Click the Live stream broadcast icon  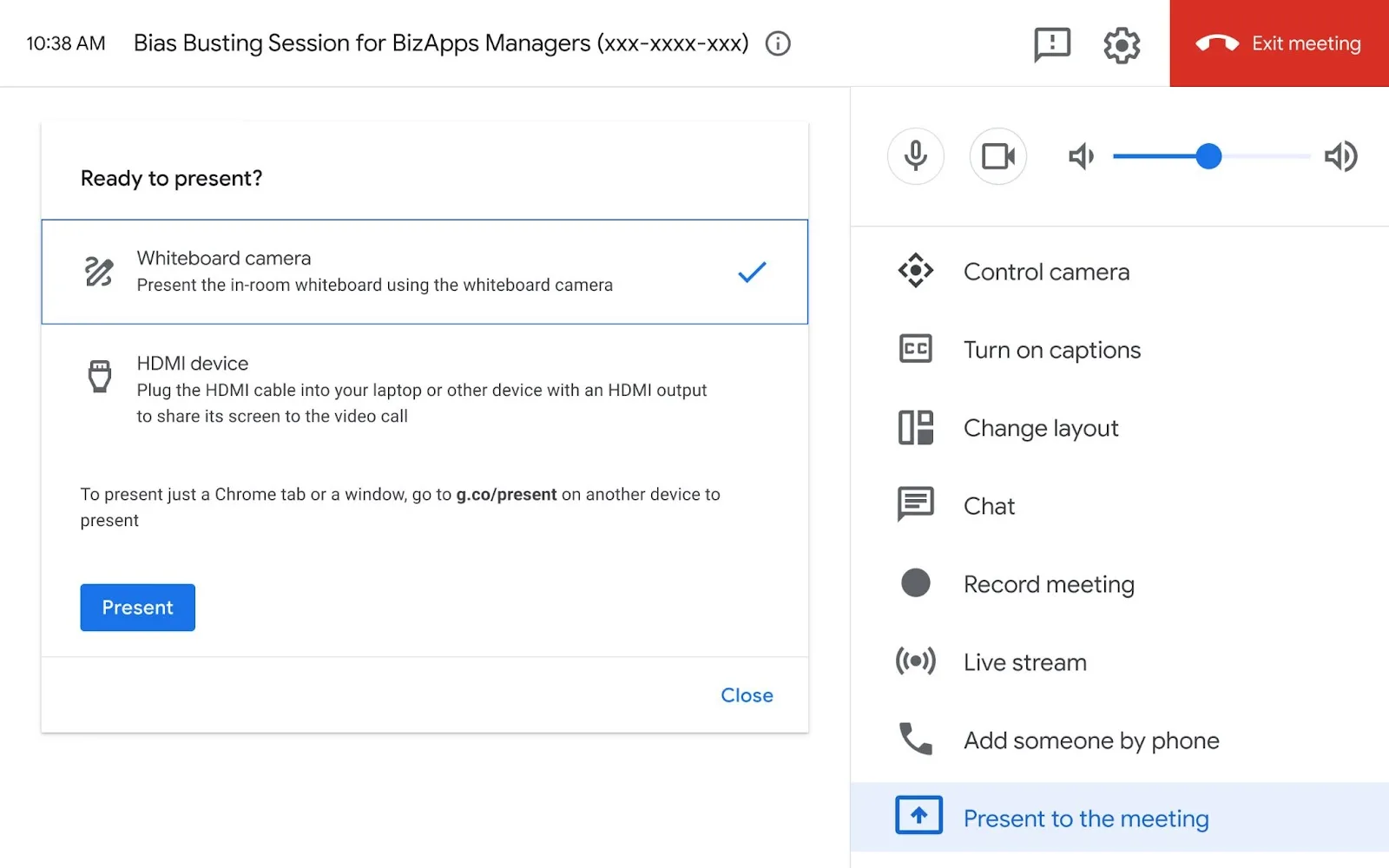coord(915,661)
